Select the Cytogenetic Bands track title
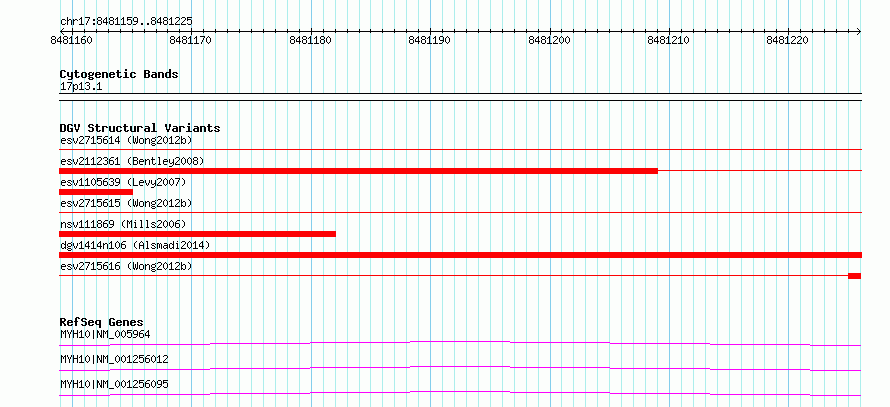Image resolution: width=890 pixels, height=407 pixels. click(119, 74)
